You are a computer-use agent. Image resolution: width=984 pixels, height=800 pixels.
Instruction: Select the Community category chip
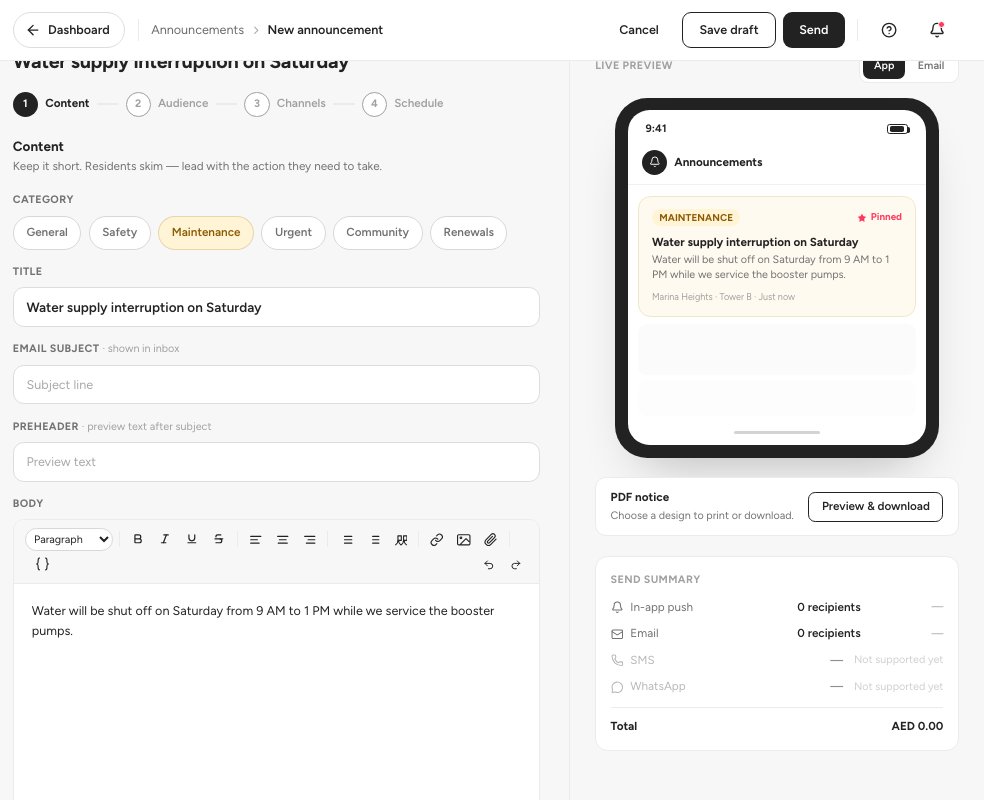pos(377,232)
